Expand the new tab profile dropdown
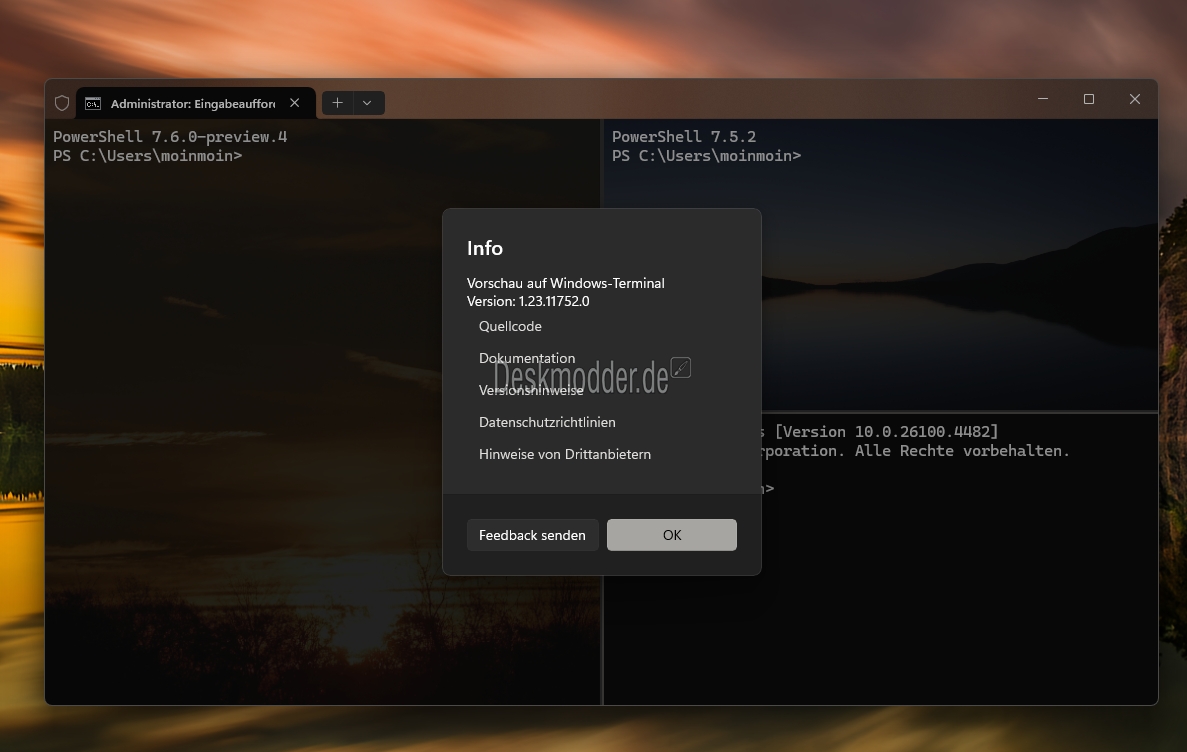 pyautogui.click(x=367, y=103)
